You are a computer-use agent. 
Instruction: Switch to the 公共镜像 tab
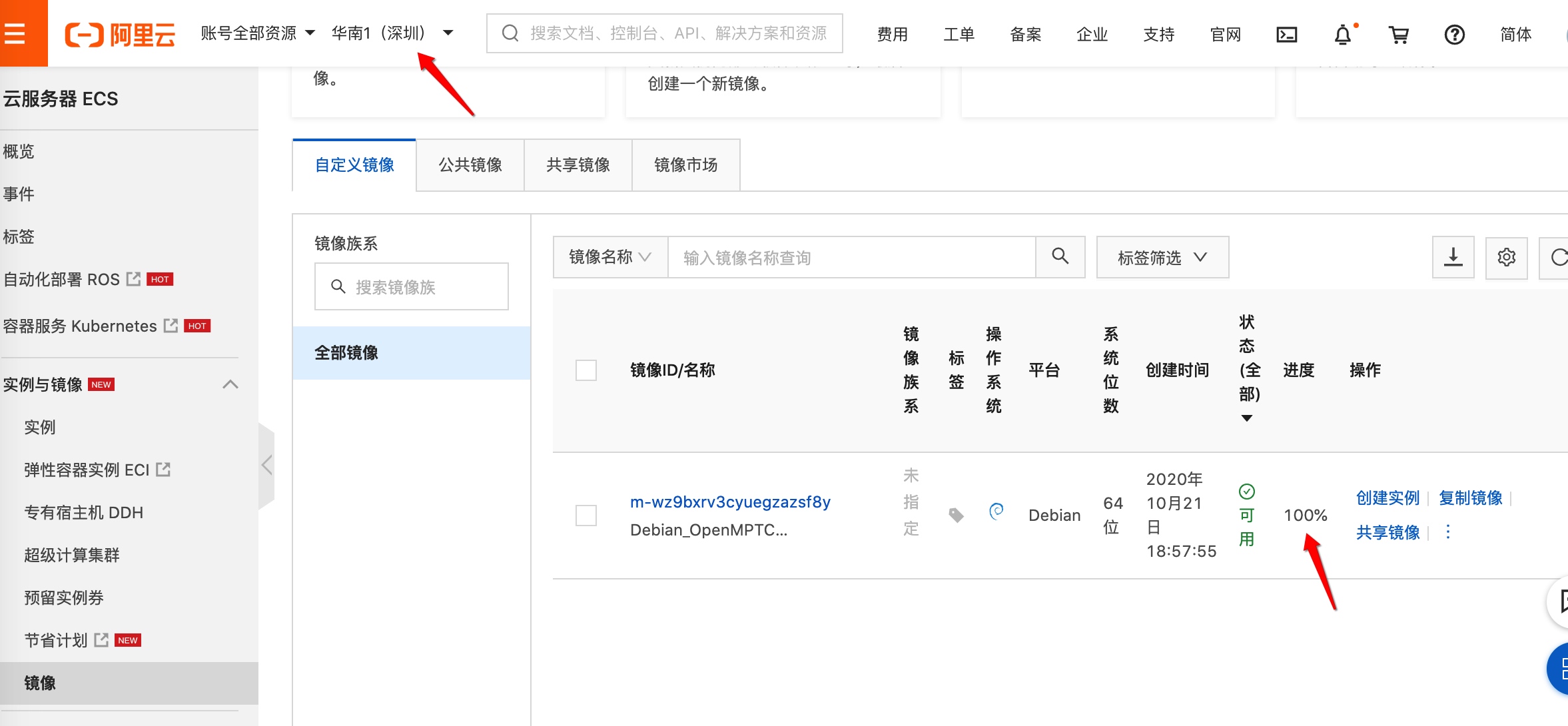tap(470, 165)
